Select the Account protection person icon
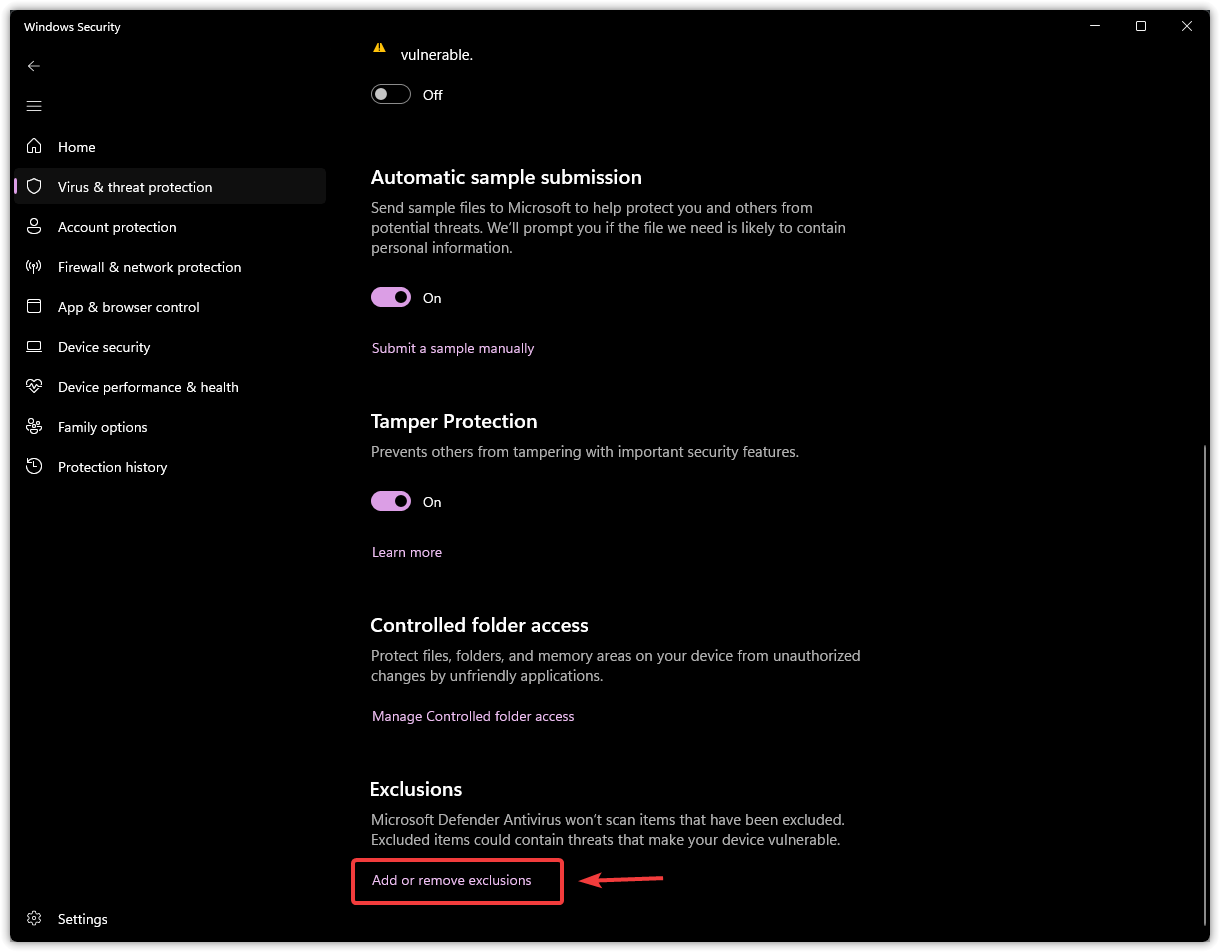Screen dimensions: 1220x952 click(x=34, y=226)
